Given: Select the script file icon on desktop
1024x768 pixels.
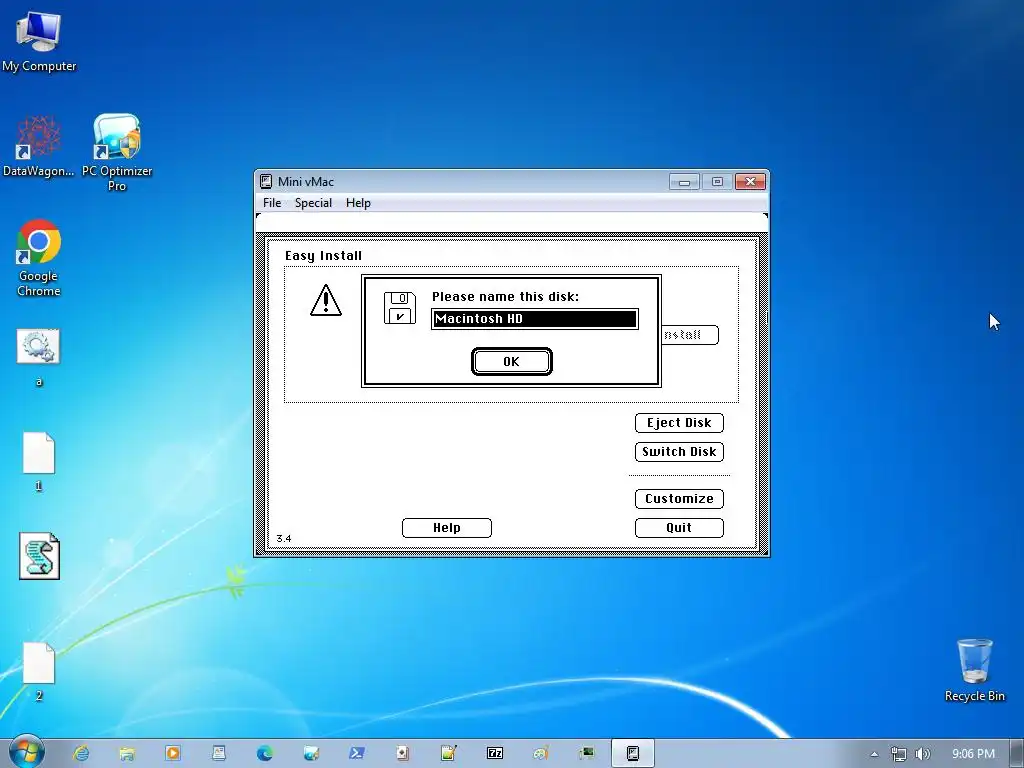Looking at the screenshot, I should click(x=39, y=556).
